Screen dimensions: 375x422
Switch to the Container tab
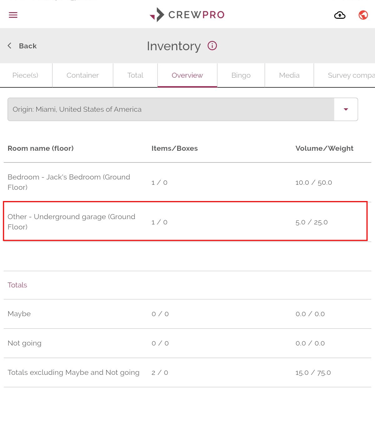(83, 75)
